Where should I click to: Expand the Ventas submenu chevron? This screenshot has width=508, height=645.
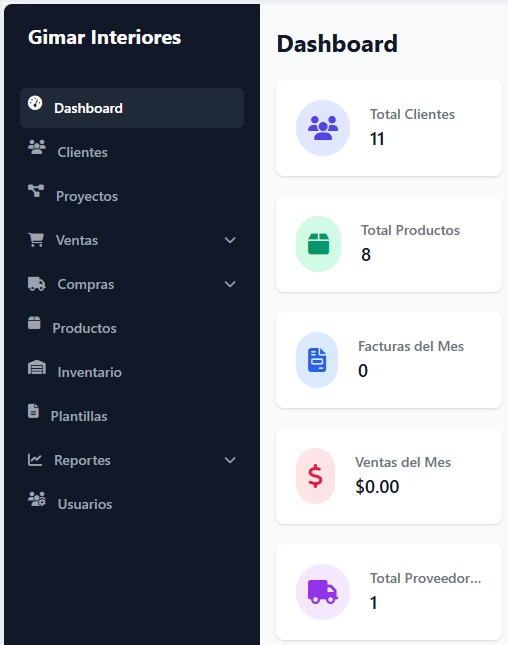click(230, 240)
